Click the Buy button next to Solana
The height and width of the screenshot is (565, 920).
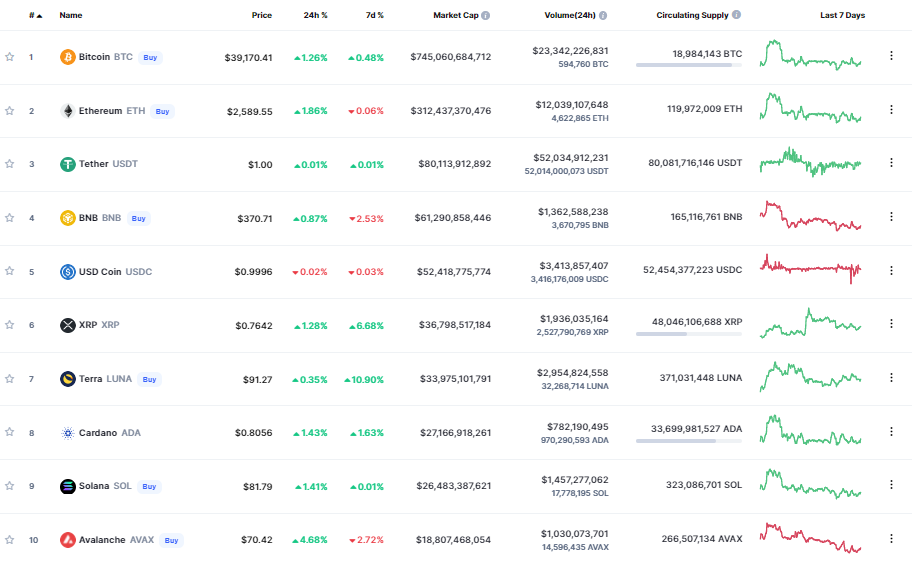pos(149,486)
